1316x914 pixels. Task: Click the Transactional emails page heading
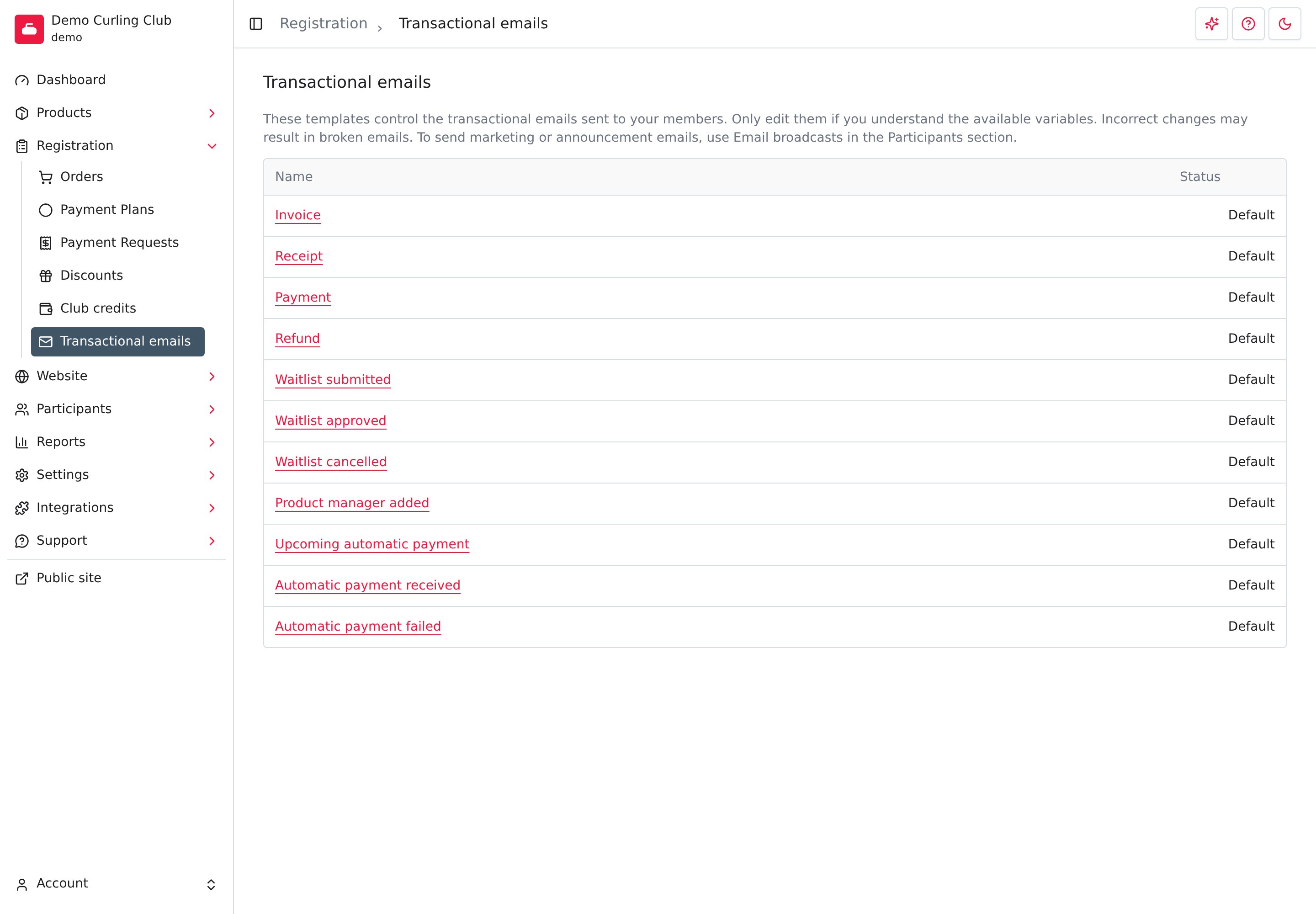(x=346, y=82)
